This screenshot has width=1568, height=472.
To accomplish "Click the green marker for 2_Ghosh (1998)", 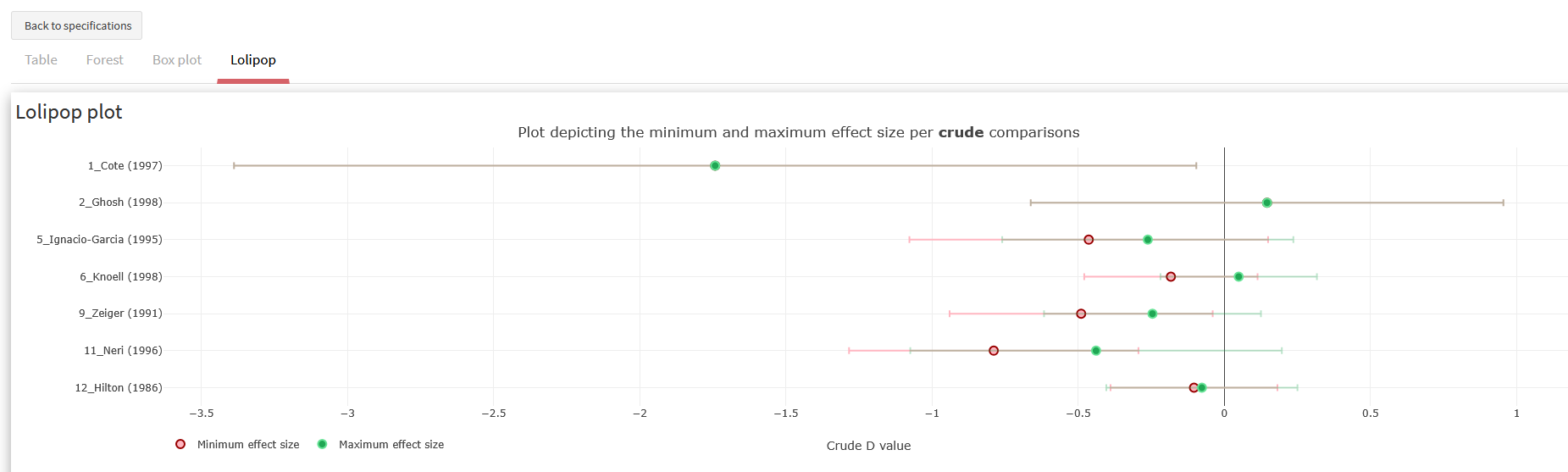I will tap(1266, 203).
